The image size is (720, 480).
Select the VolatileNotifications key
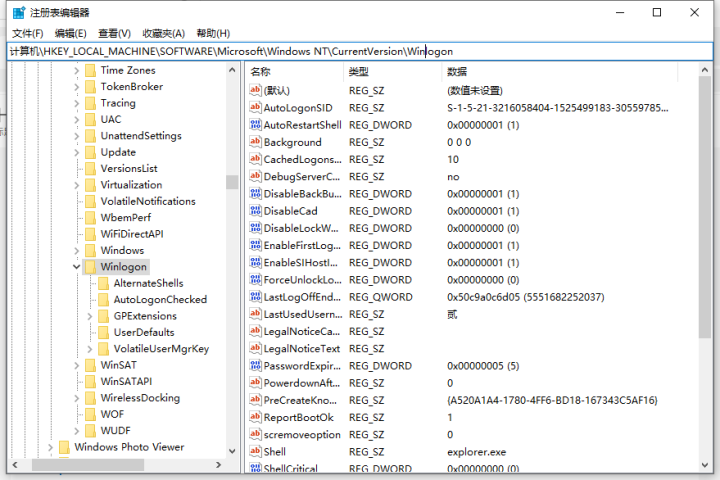[x=148, y=201]
